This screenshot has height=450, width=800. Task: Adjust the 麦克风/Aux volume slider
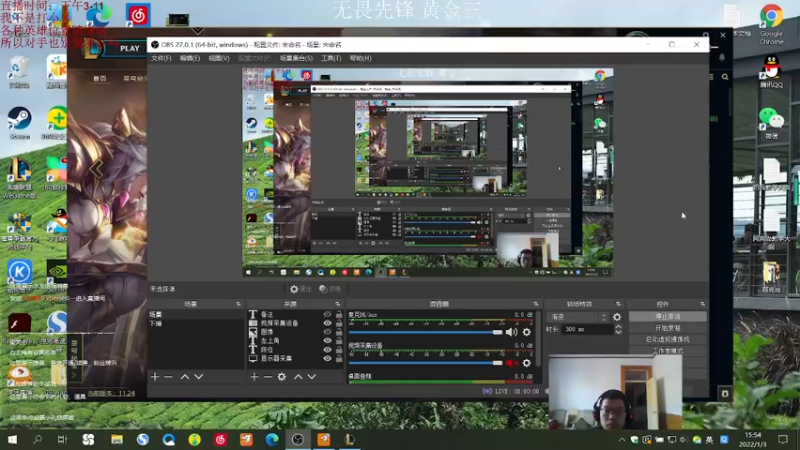pos(426,332)
